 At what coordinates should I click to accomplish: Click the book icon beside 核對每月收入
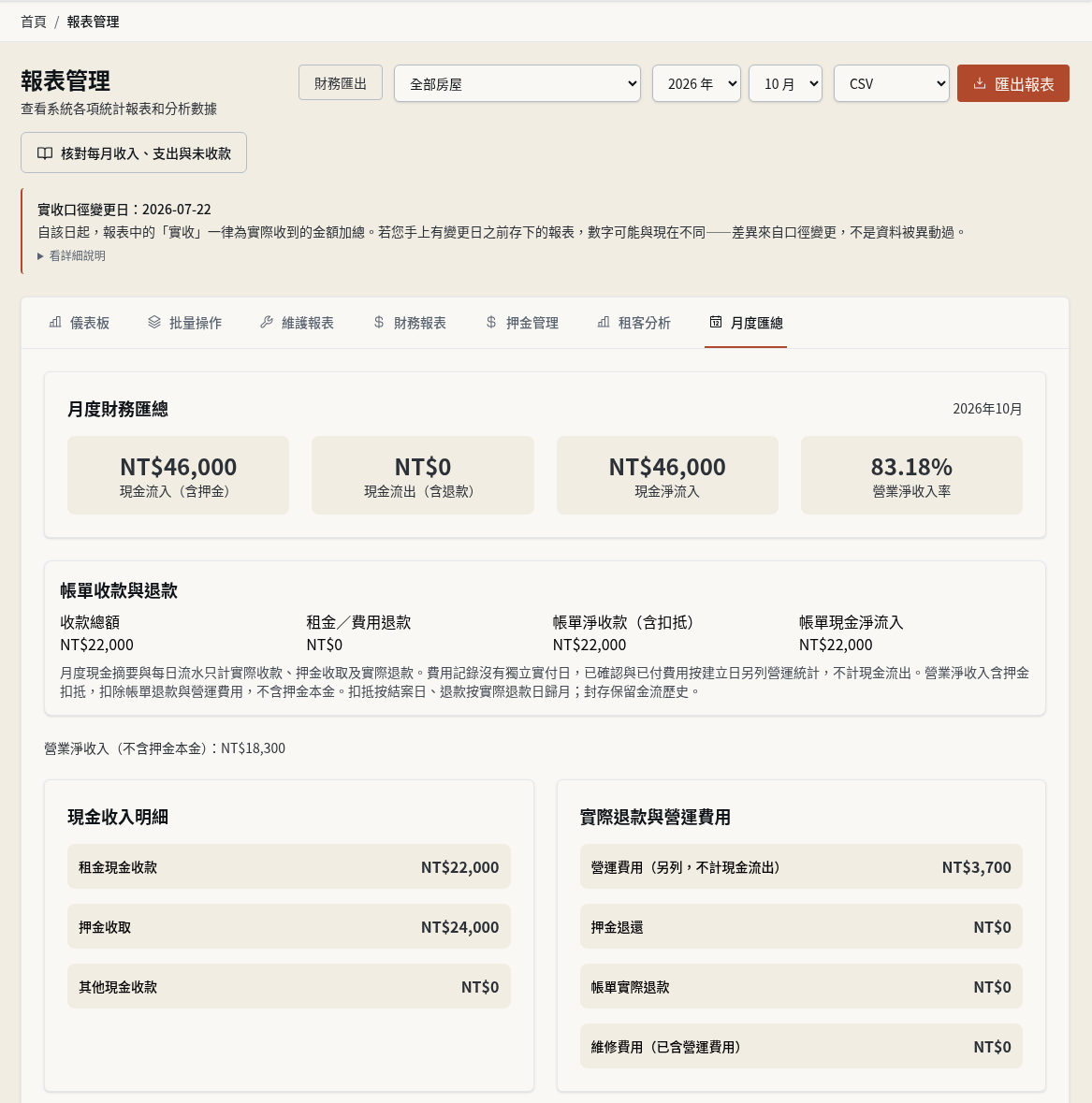(x=45, y=153)
